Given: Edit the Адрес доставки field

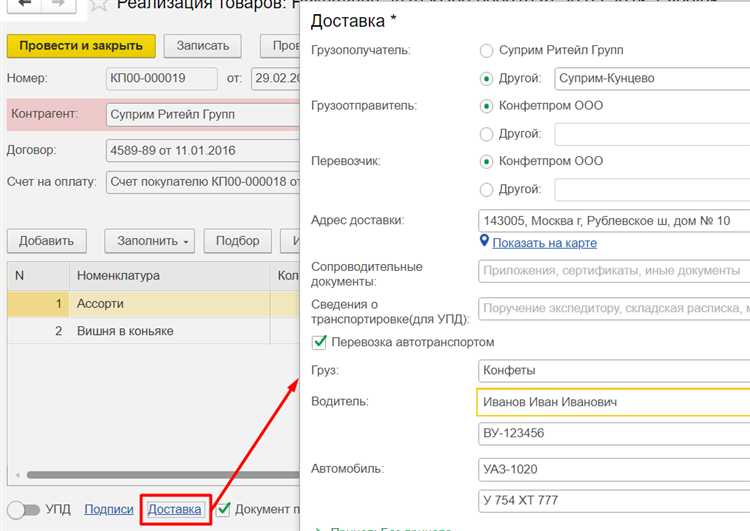Looking at the screenshot, I should [x=614, y=221].
